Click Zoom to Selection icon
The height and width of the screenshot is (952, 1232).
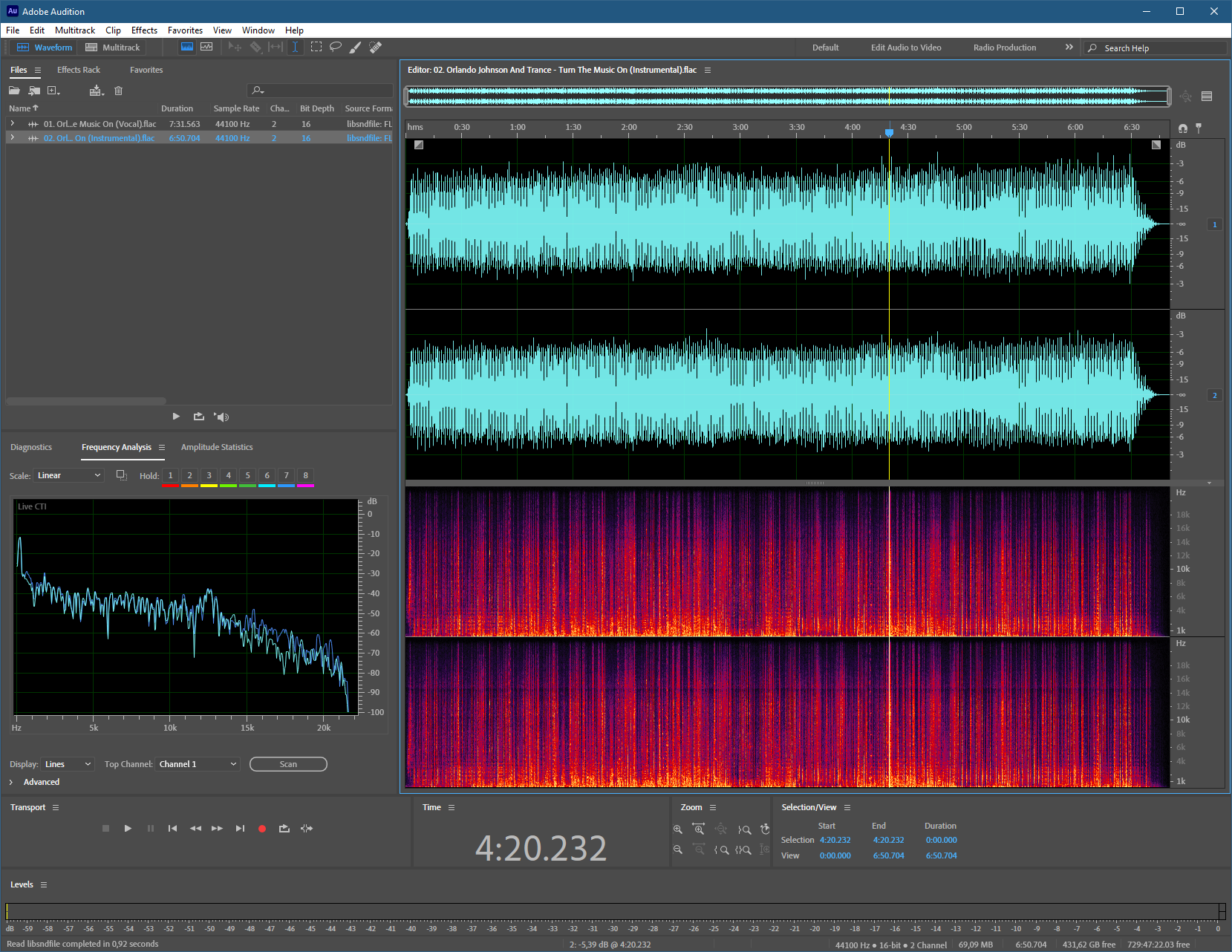click(x=743, y=850)
